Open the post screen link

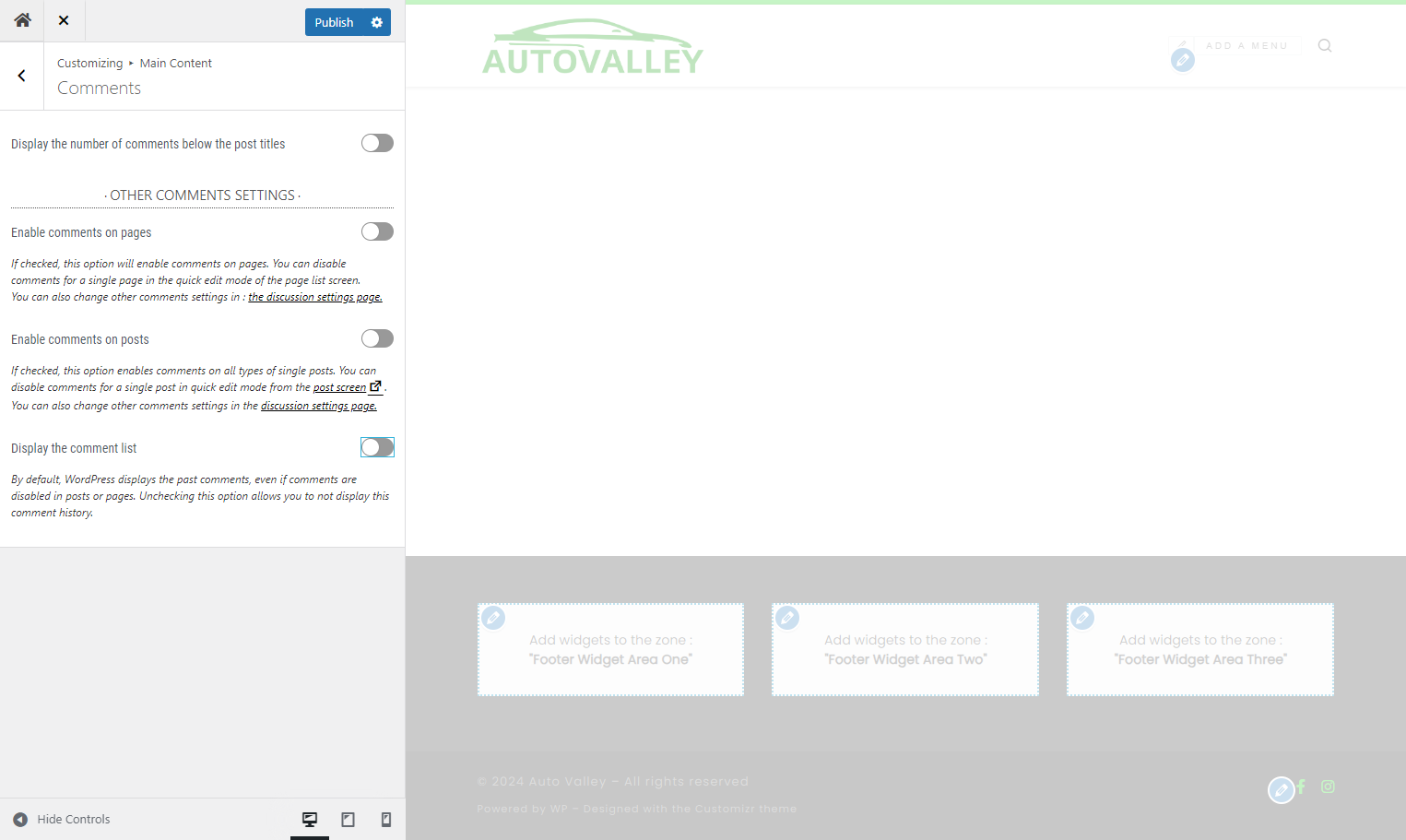coord(339,387)
